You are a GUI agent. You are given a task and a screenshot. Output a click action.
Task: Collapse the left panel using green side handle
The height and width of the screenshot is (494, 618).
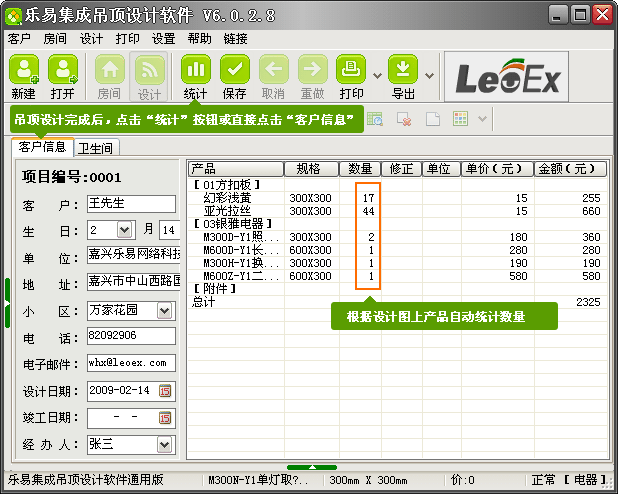pos(7,302)
